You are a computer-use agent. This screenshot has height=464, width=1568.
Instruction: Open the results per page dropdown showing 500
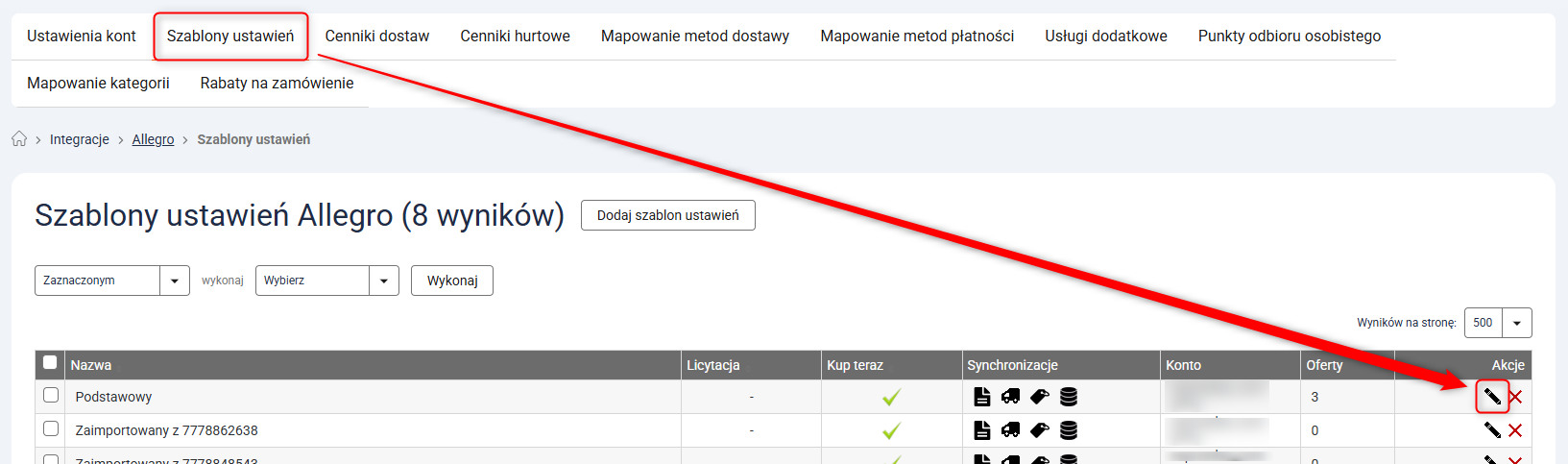coord(1497,323)
